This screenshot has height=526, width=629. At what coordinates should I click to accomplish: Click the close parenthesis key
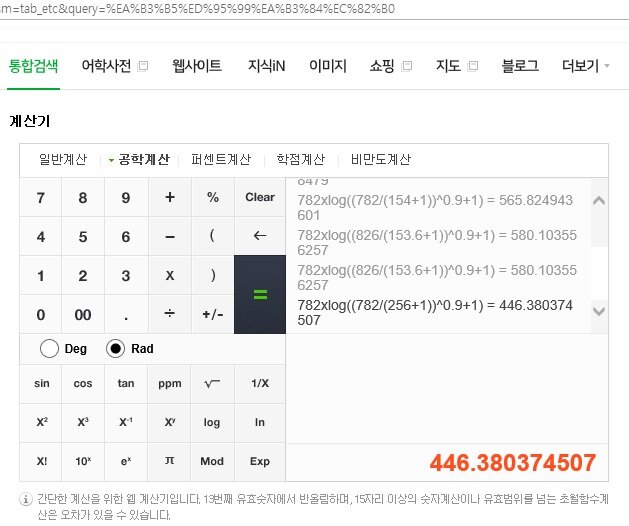(213, 275)
